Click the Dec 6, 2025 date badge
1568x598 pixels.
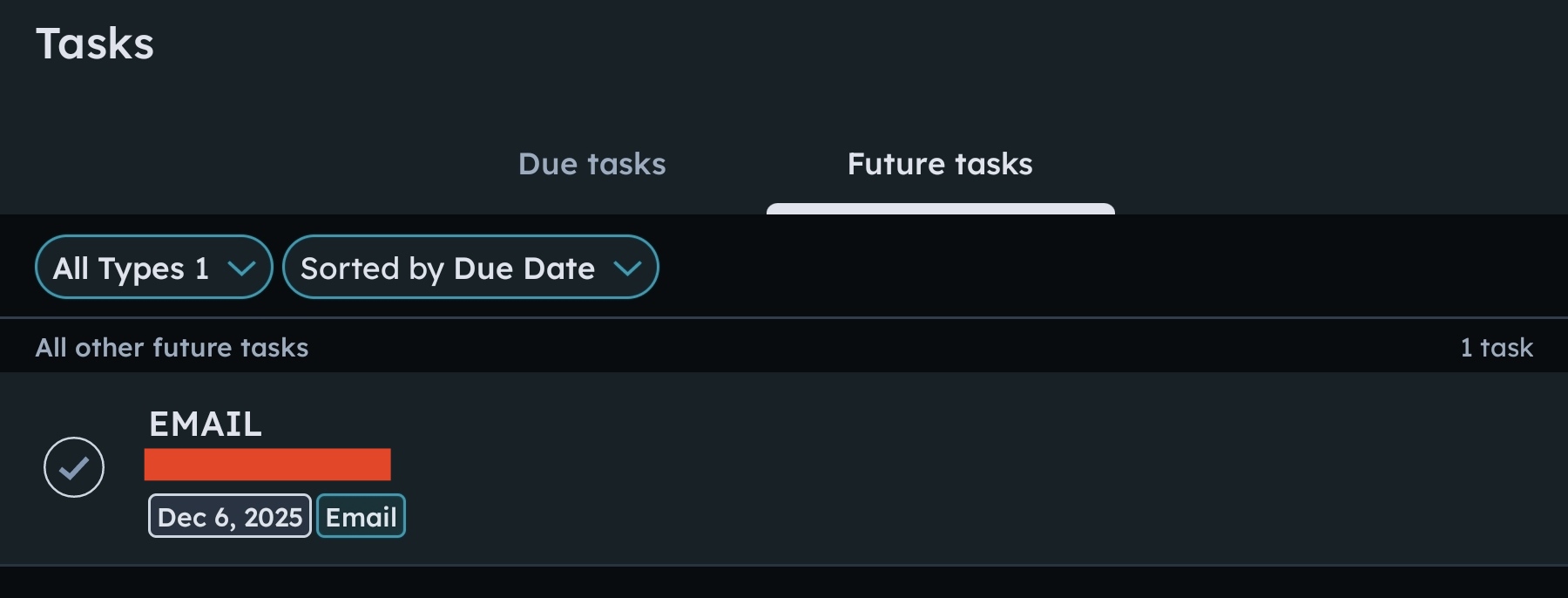230,517
